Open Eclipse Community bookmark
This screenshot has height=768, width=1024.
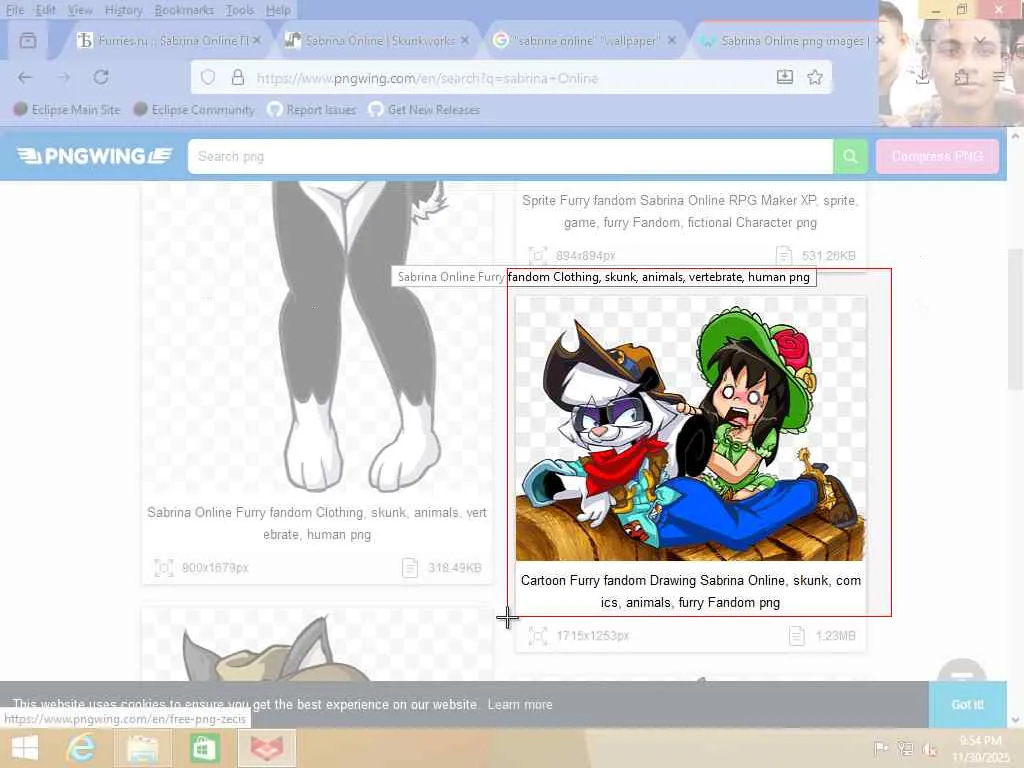[194, 110]
